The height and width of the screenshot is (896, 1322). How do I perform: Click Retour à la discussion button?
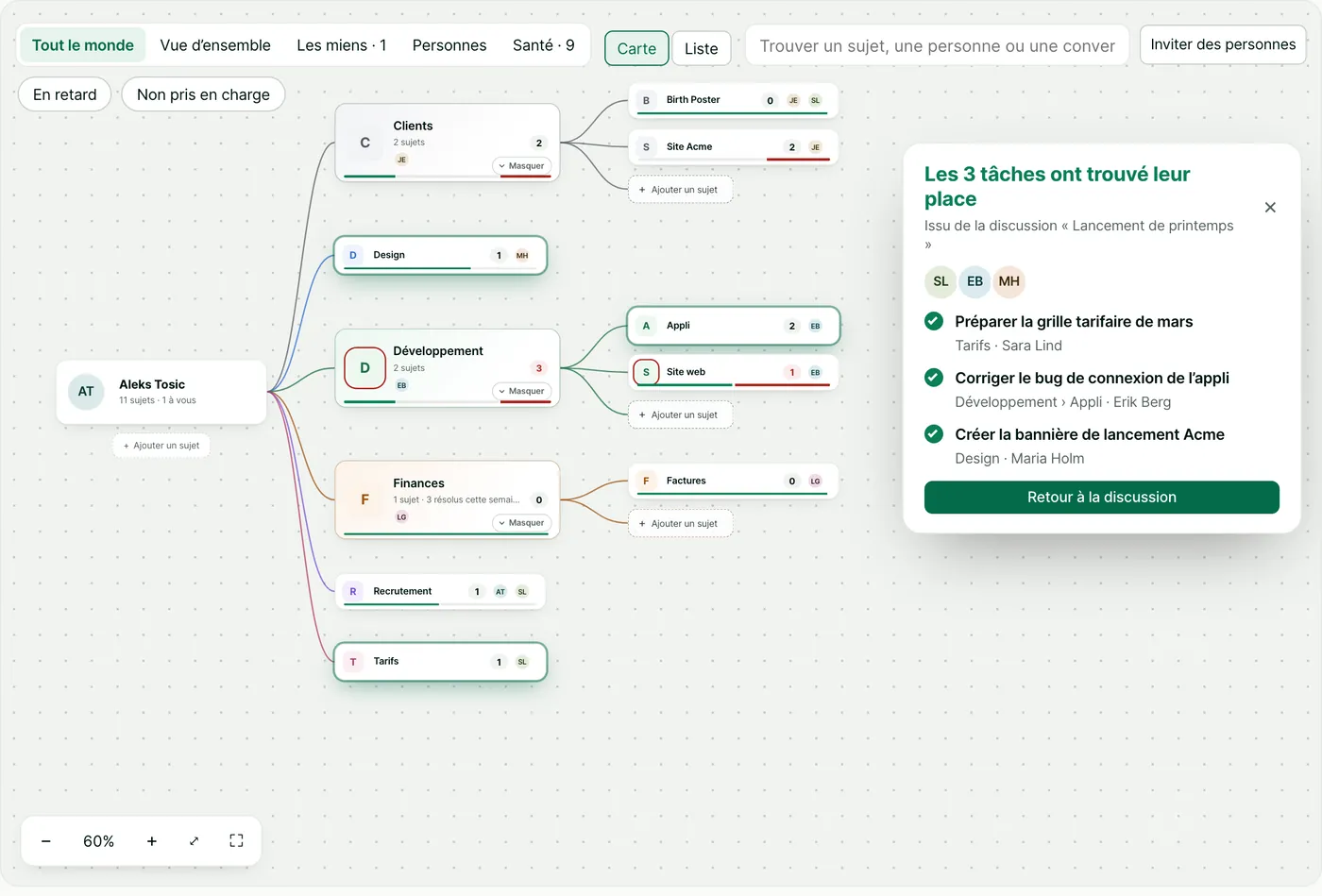point(1102,498)
